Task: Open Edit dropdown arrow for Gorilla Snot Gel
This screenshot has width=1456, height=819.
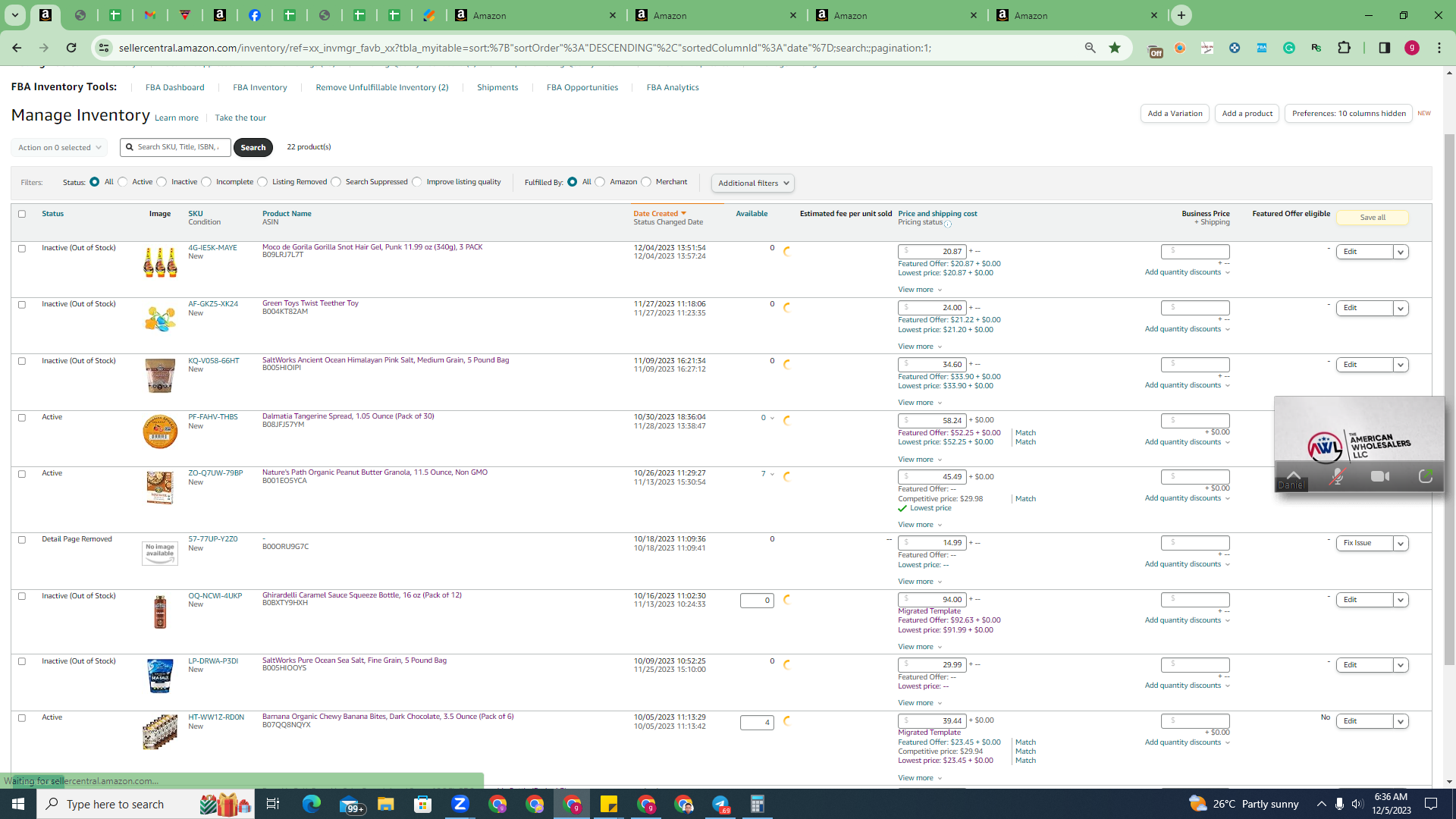Action: click(x=1401, y=252)
